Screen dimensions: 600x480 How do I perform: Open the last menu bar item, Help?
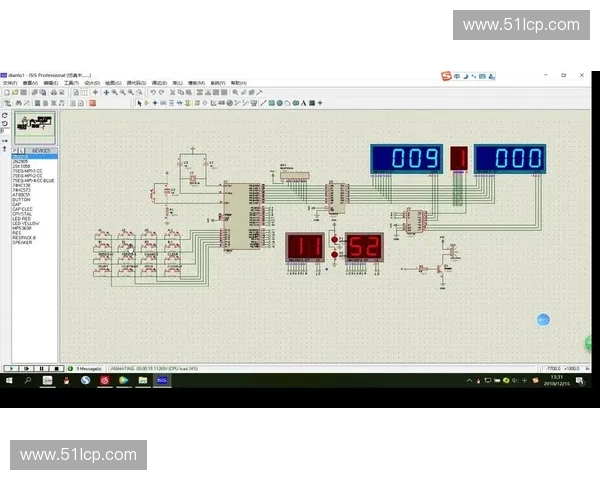tap(238, 83)
